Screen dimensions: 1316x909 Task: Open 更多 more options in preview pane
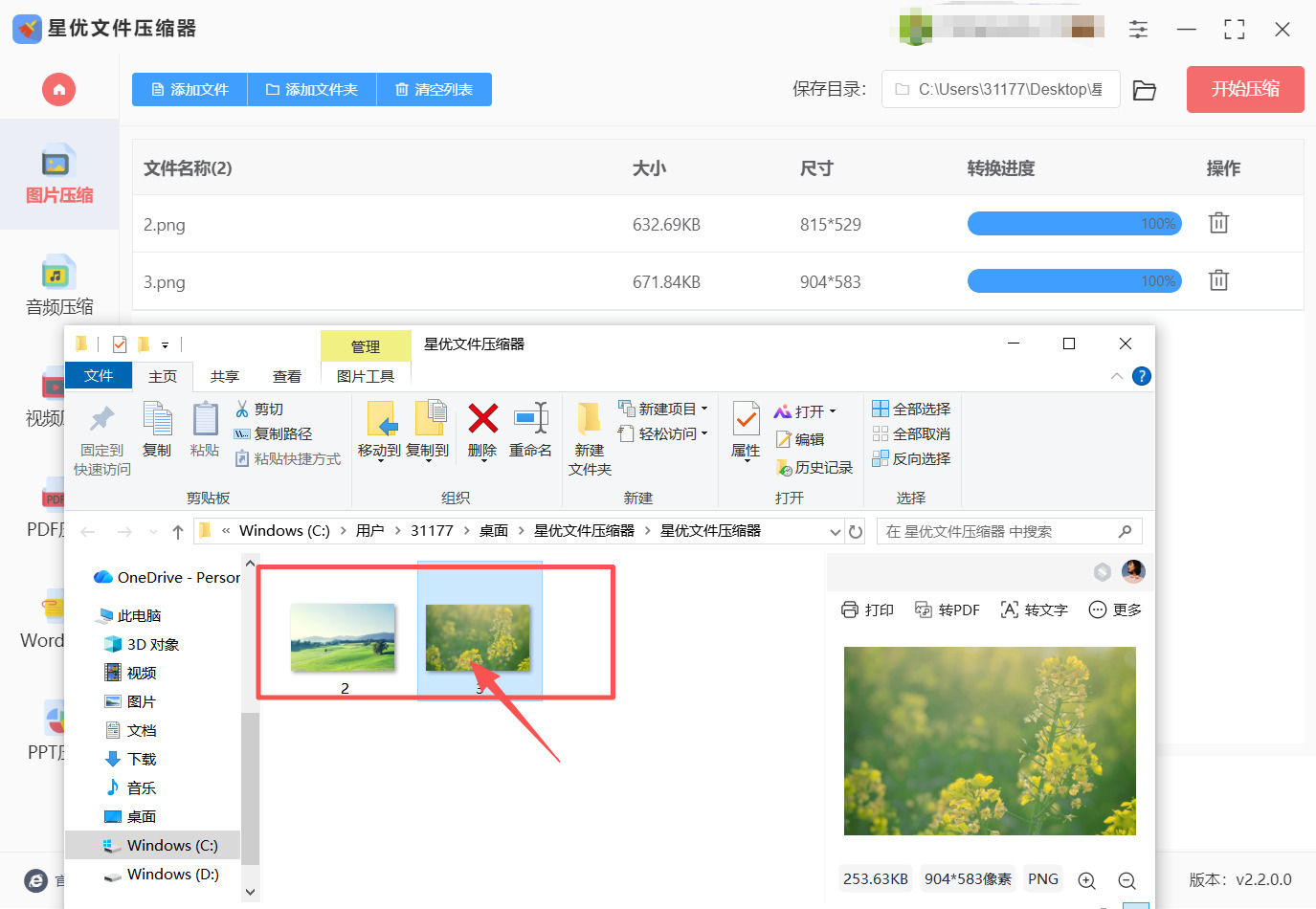[x=1115, y=610]
